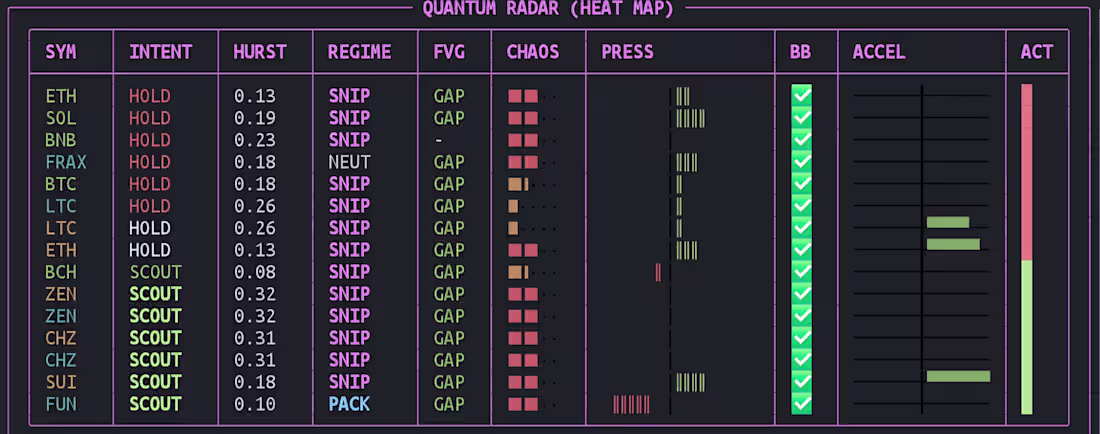
Task: Select the FUN symbol
Action: pyautogui.click(x=61, y=404)
